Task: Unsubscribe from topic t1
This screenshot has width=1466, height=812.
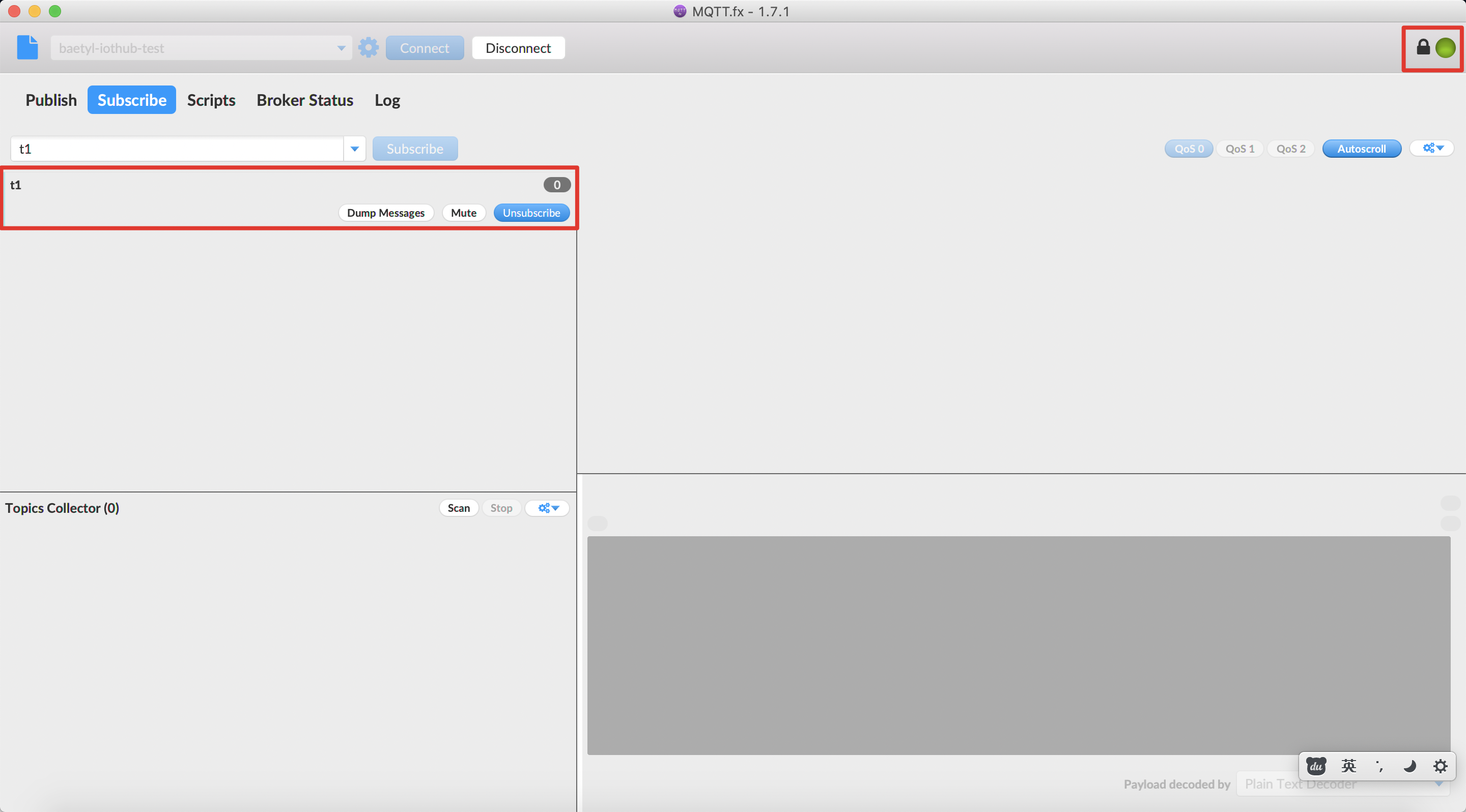Action: click(x=531, y=213)
